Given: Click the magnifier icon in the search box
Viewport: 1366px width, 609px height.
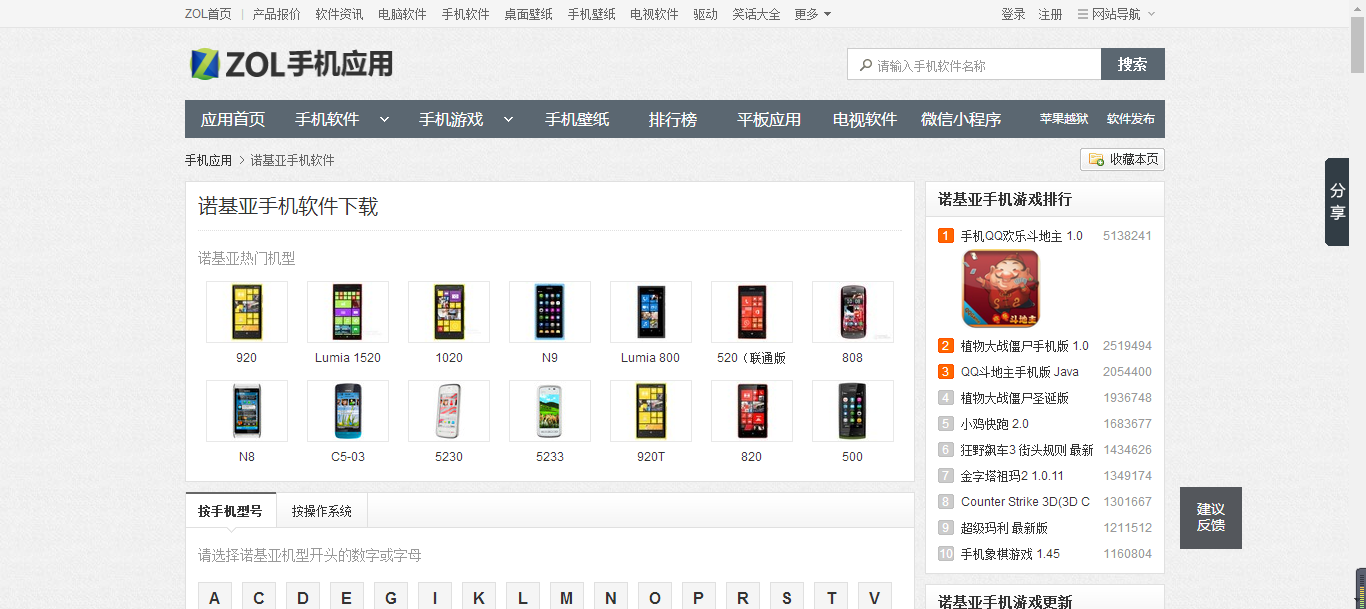Looking at the screenshot, I should [866, 63].
